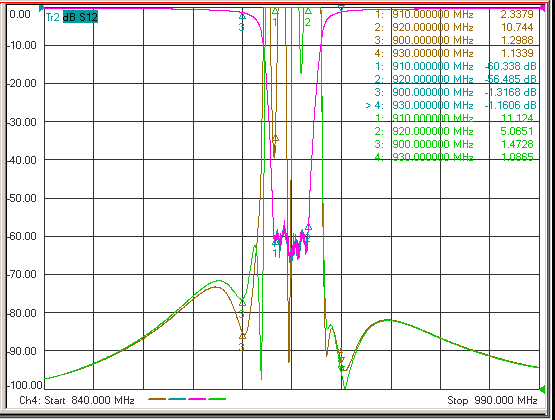Click green marker 3 near -78 dB
Viewport: 555px width, 420px height.
coord(242,303)
